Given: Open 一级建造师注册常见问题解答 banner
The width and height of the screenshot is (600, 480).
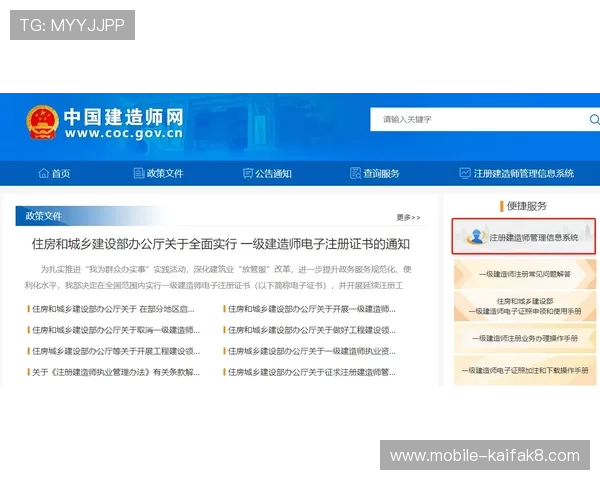Looking at the screenshot, I should 525,274.
